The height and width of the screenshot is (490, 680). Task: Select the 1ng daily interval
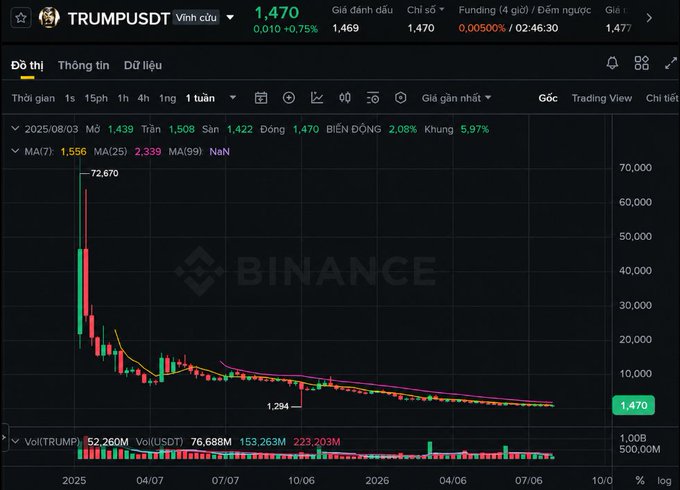pyautogui.click(x=167, y=98)
